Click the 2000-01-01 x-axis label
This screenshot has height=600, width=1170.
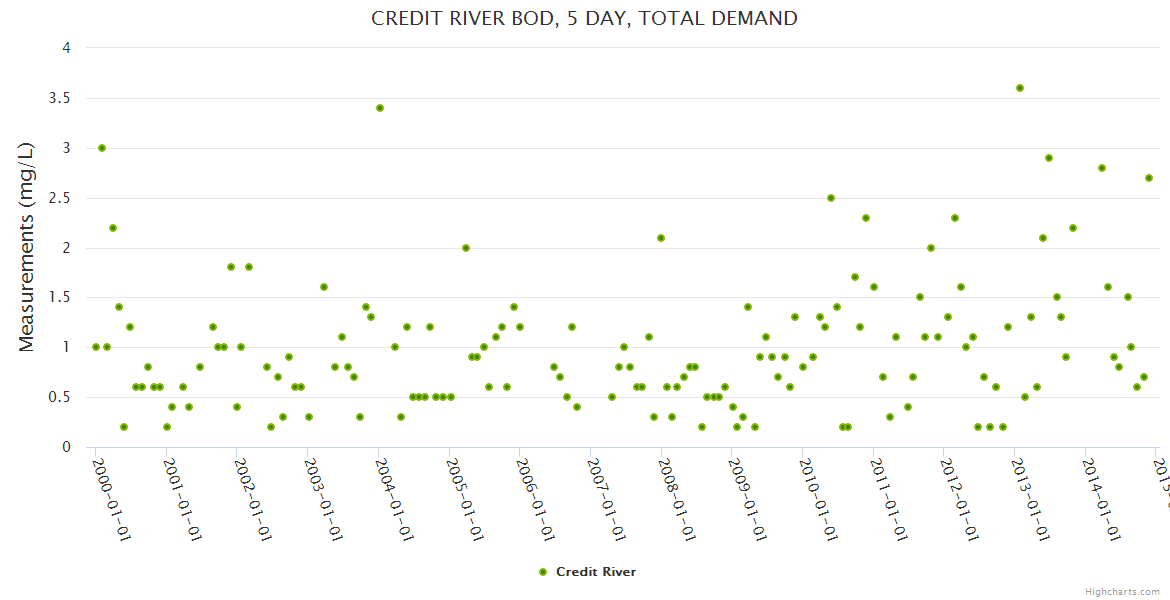112,498
